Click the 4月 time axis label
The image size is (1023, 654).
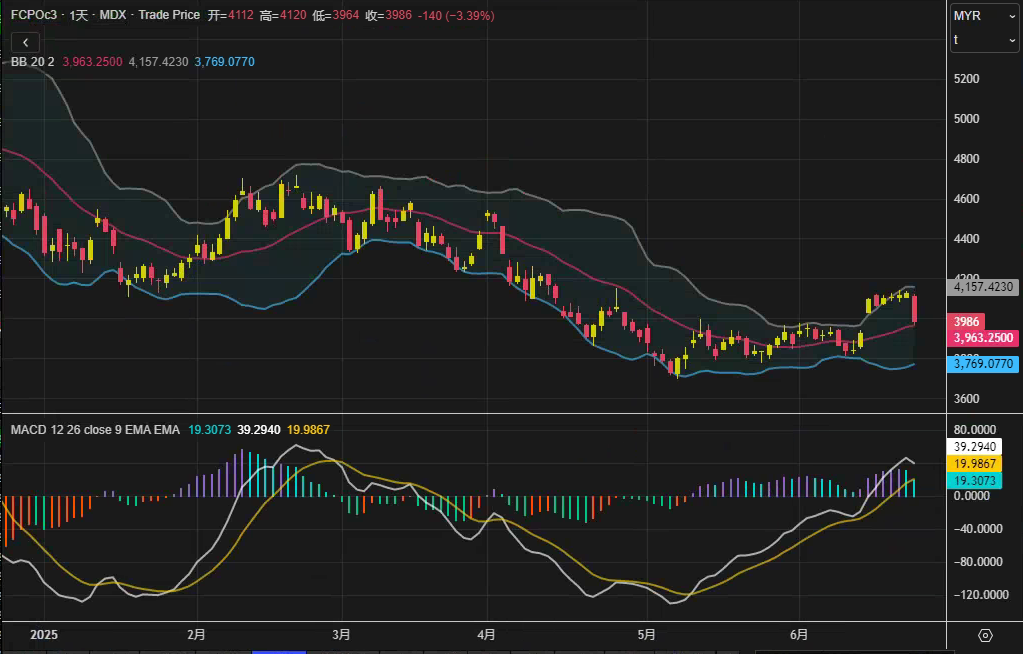point(486,634)
